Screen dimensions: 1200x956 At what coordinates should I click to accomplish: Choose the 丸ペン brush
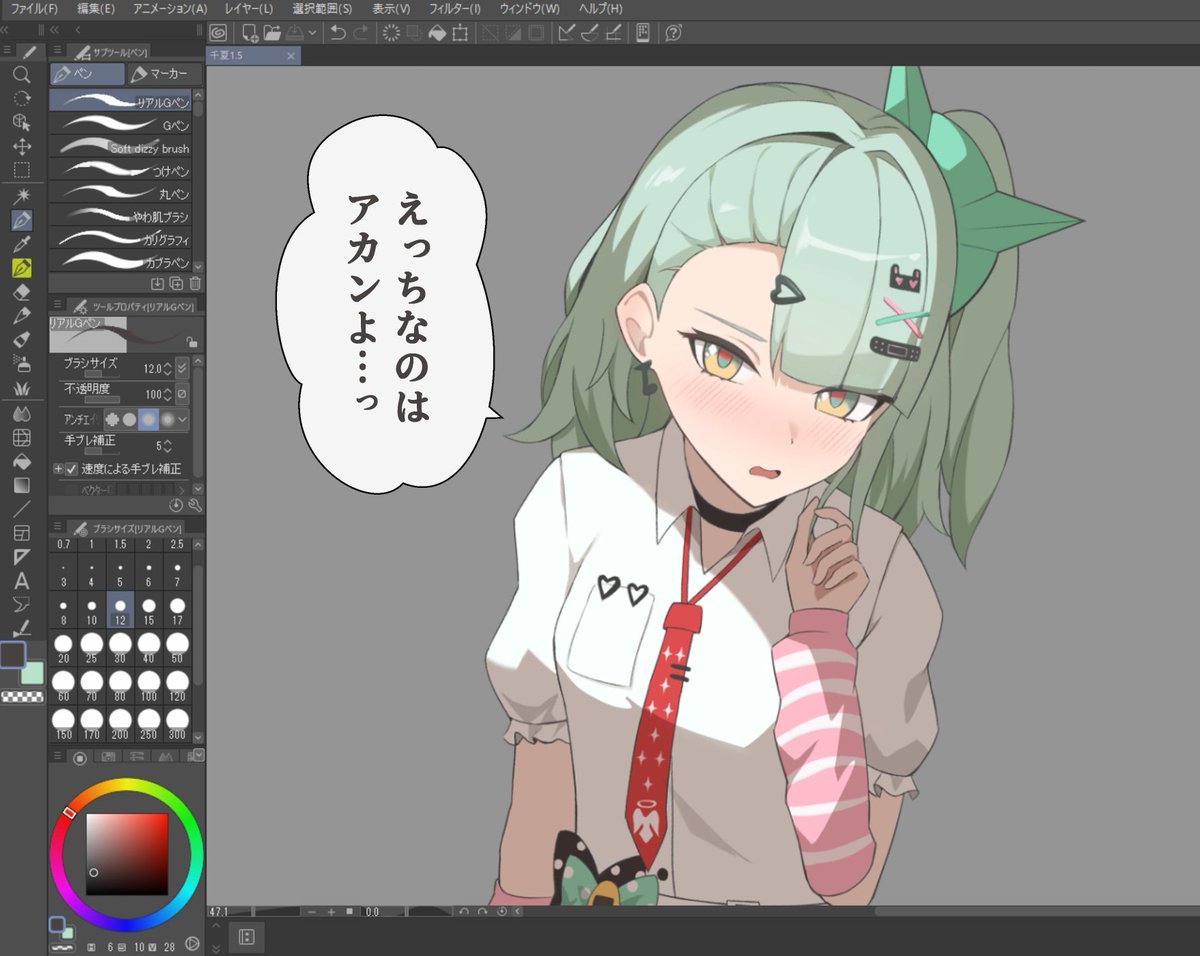(x=120, y=193)
